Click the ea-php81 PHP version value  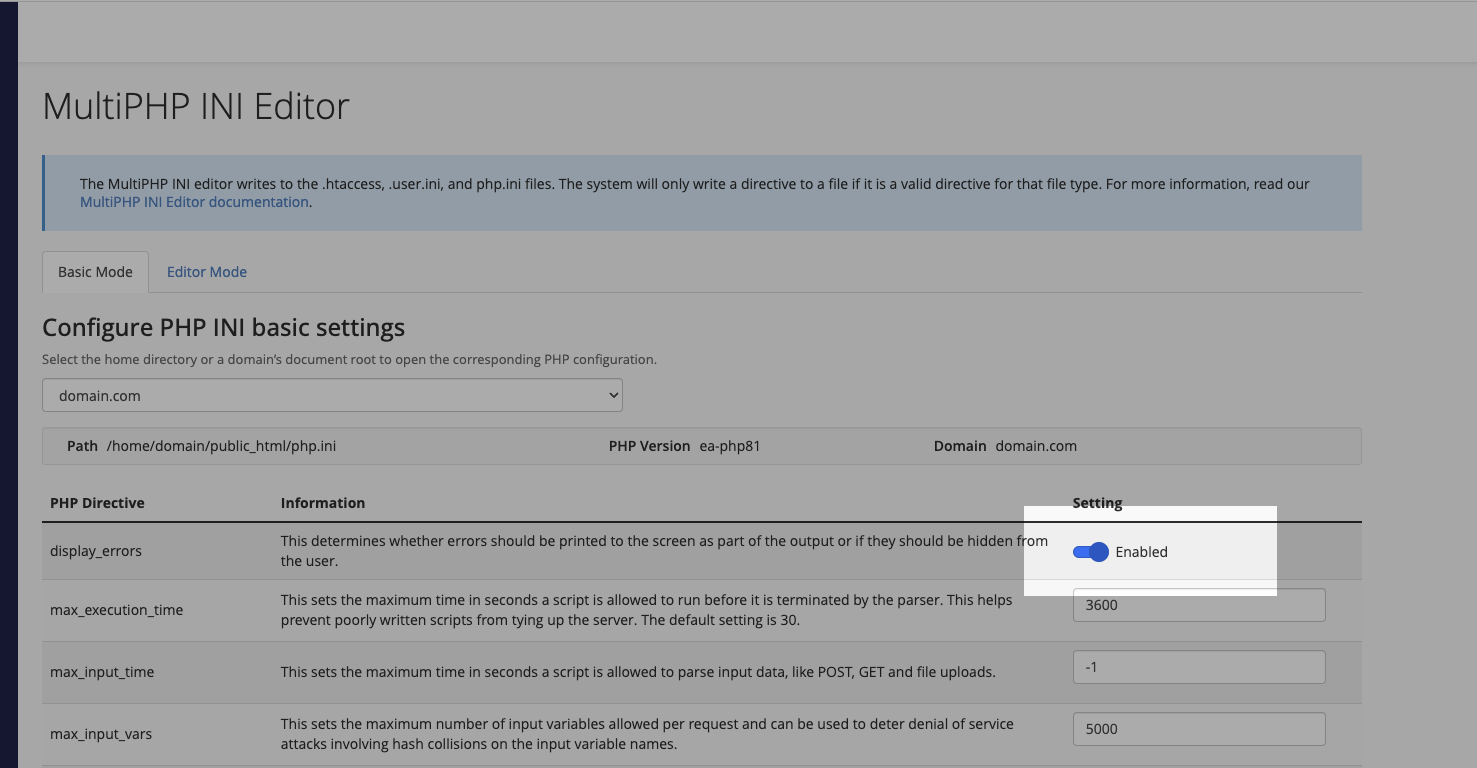(x=730, y=446)
